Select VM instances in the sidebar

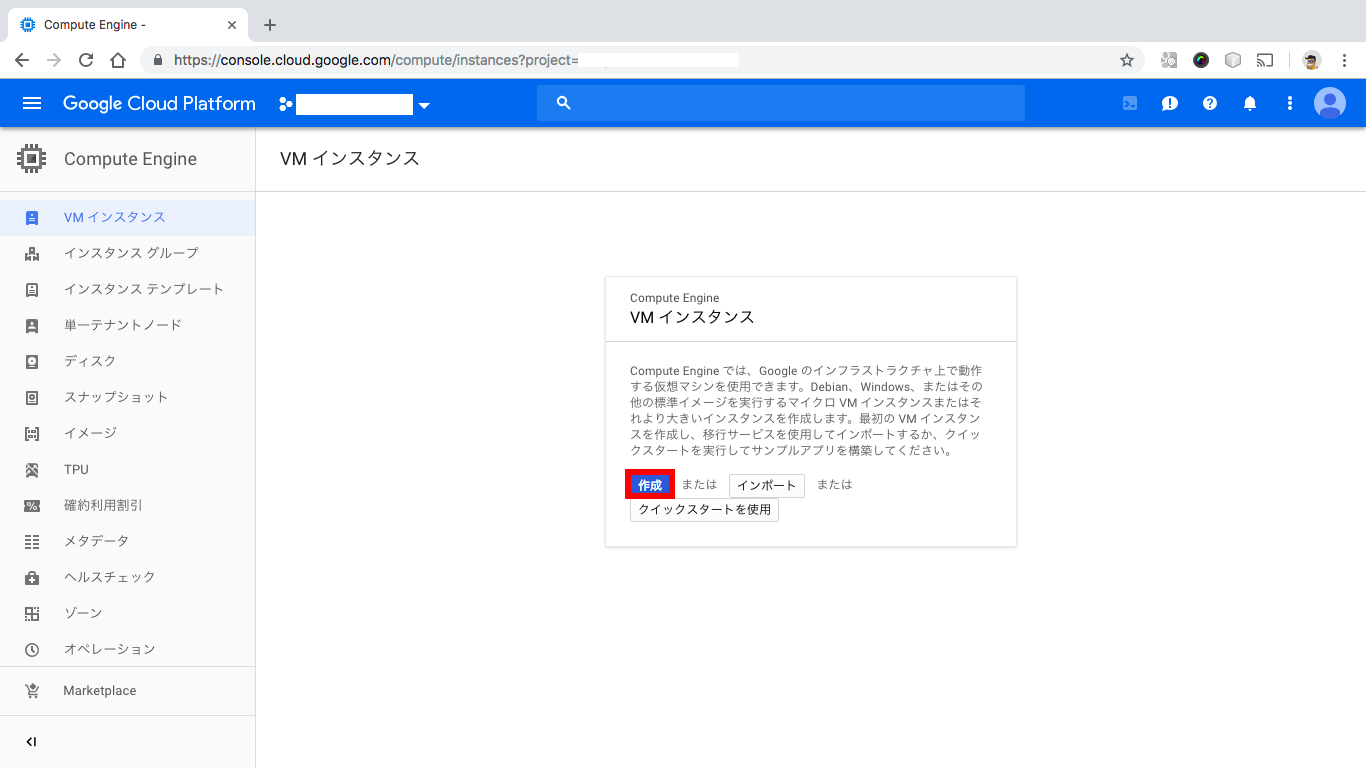click(x=113, y=217)
